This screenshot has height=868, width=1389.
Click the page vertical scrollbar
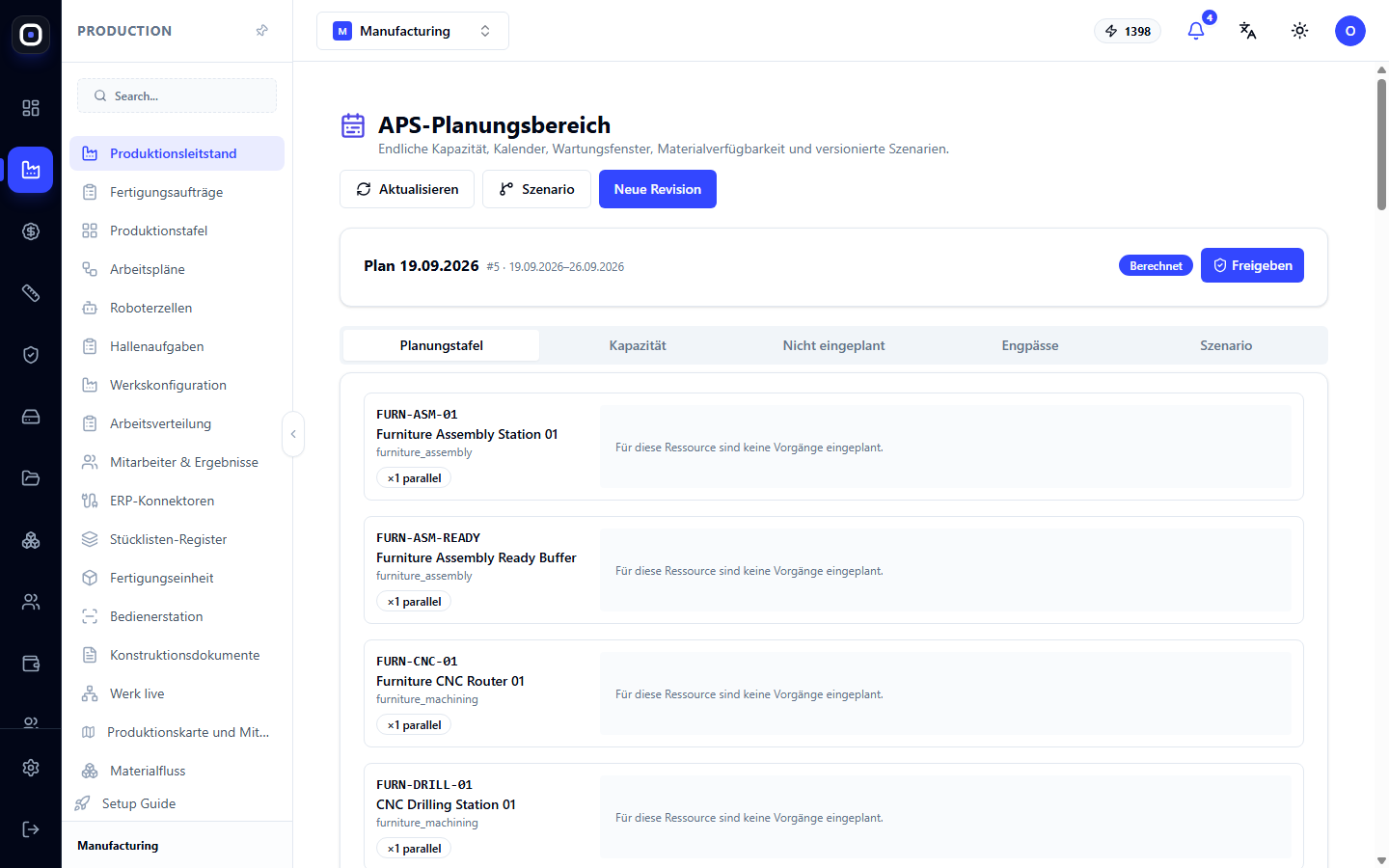(x=1381, y=145)
